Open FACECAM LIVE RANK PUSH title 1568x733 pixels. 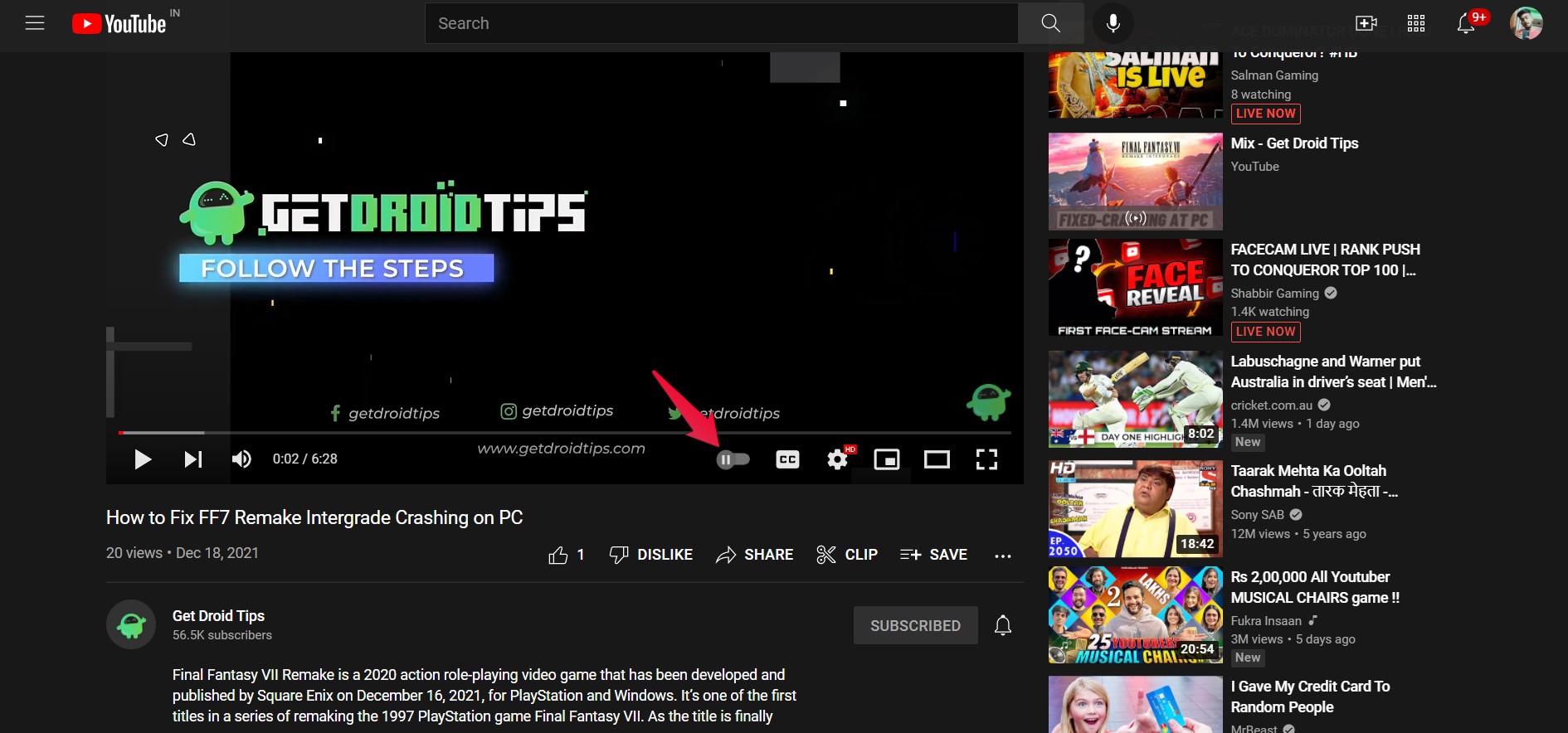pos(1325,260)
